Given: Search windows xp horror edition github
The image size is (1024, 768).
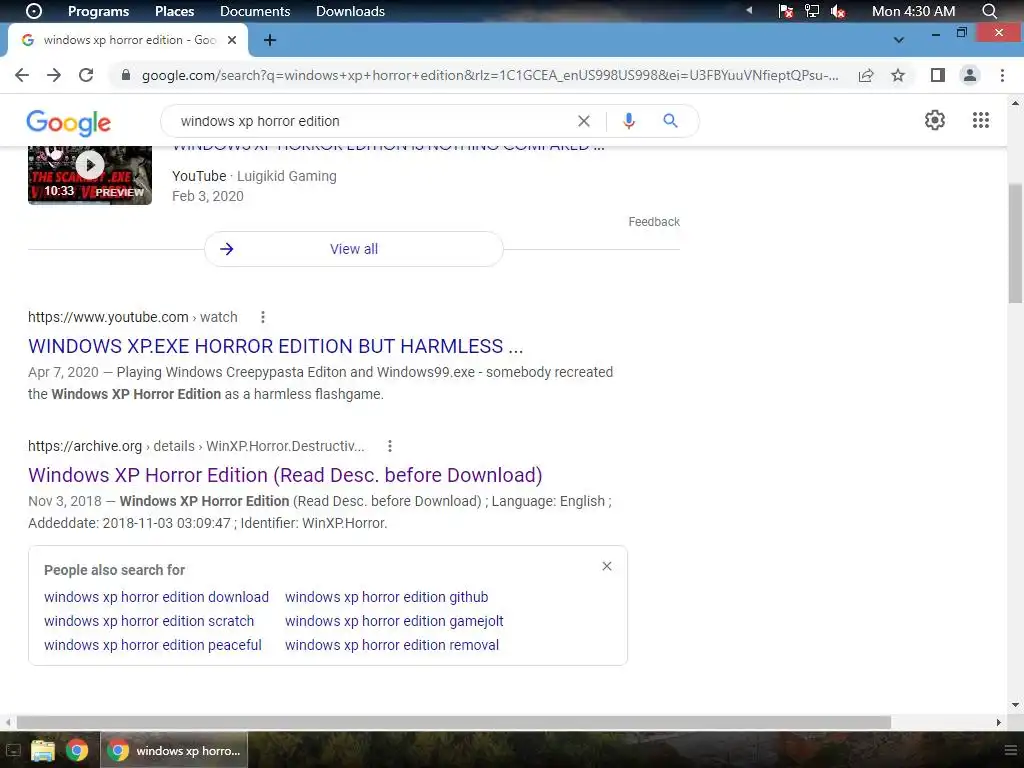Looking at the screenshot, I should pos(387,597).
